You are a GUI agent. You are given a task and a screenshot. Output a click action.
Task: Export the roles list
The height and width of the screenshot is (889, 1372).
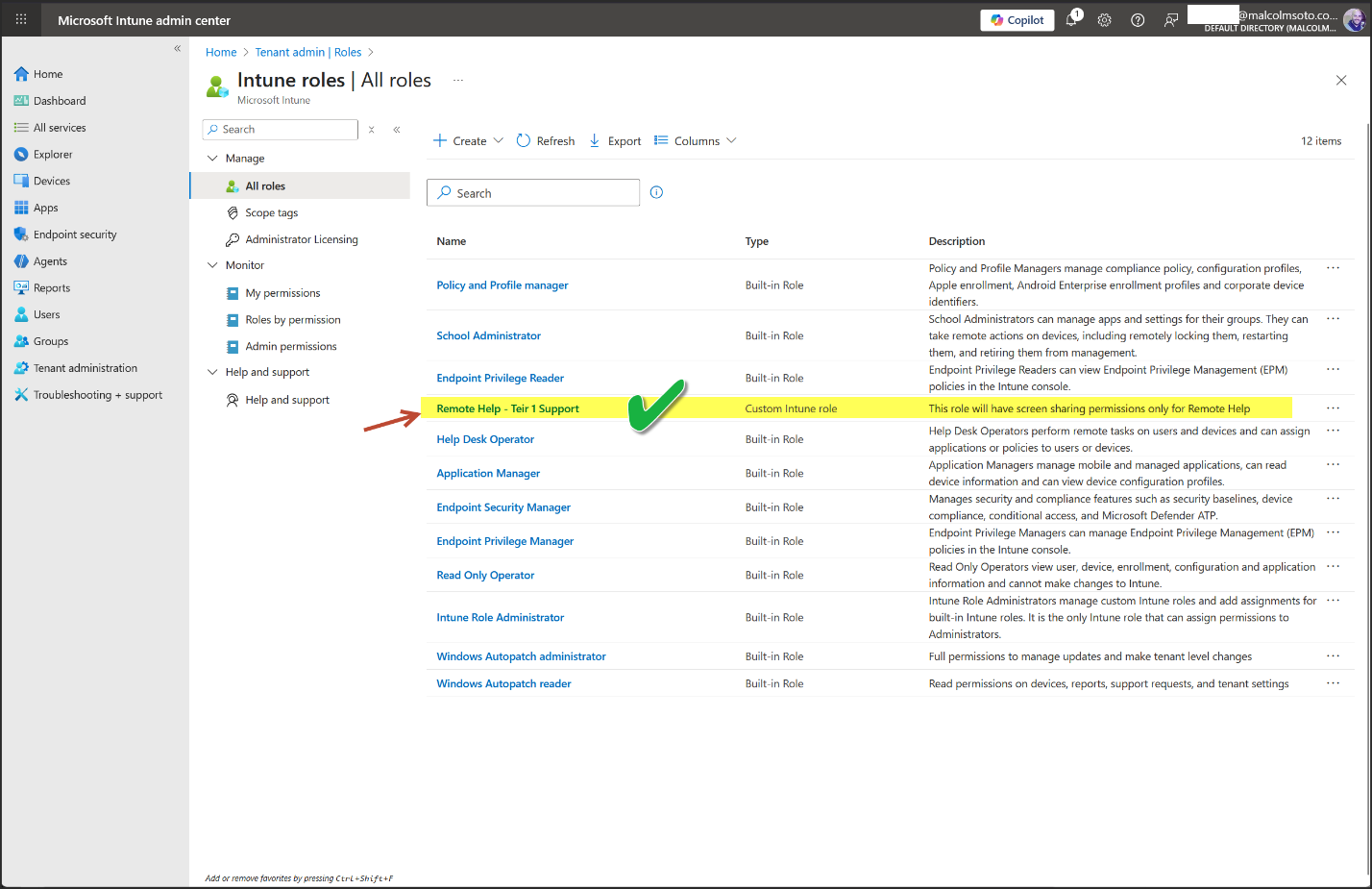tap(615, 141)
